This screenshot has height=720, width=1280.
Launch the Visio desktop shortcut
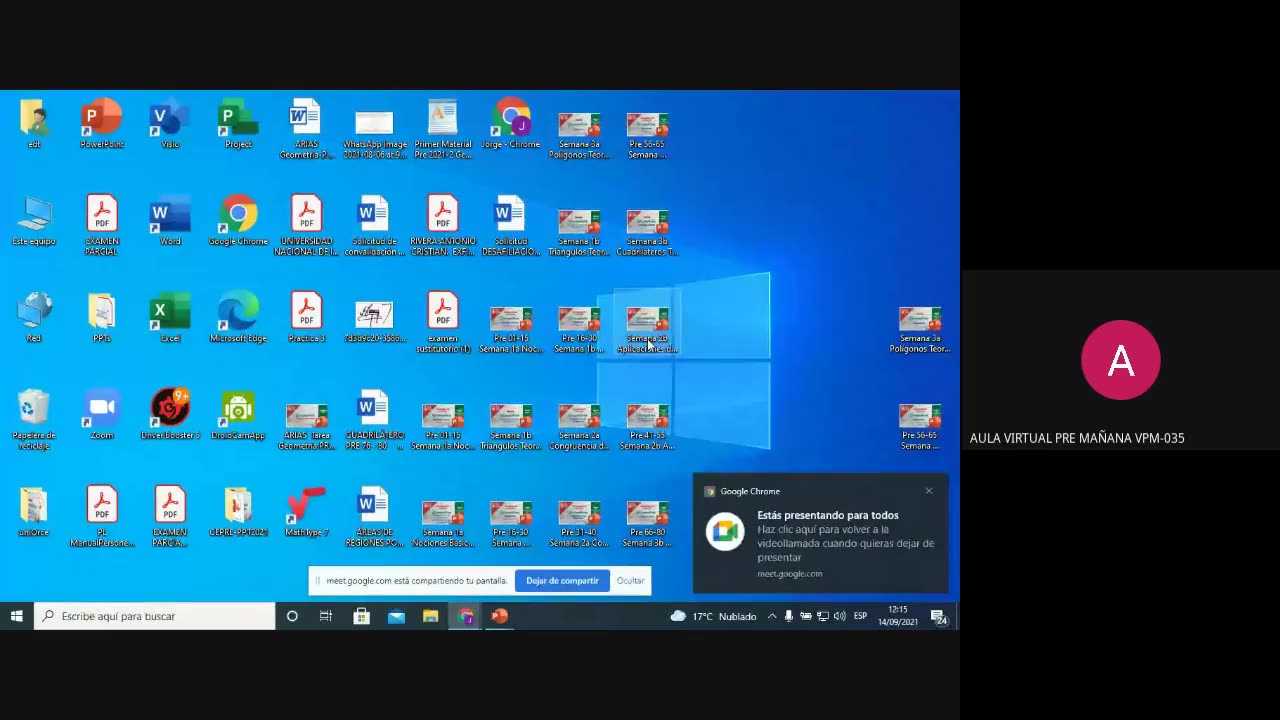pyautogui.click(x=170, y=124)
